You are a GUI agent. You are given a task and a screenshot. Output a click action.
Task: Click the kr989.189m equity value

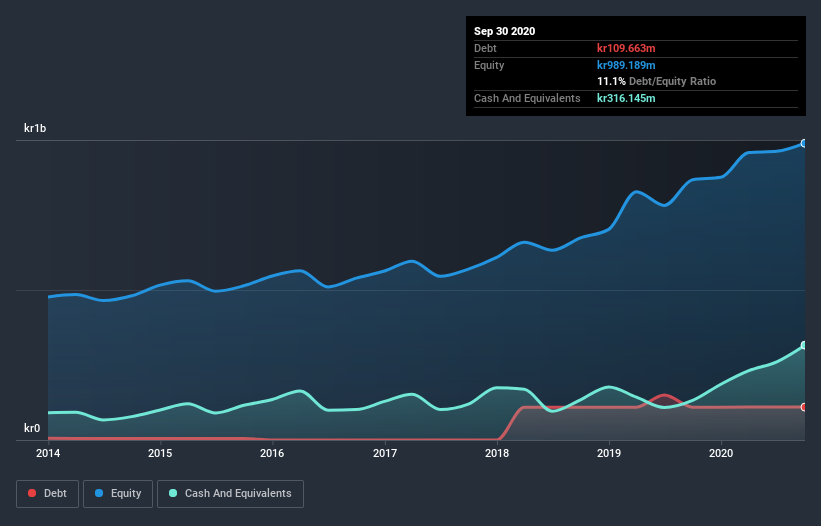point(626,65)
